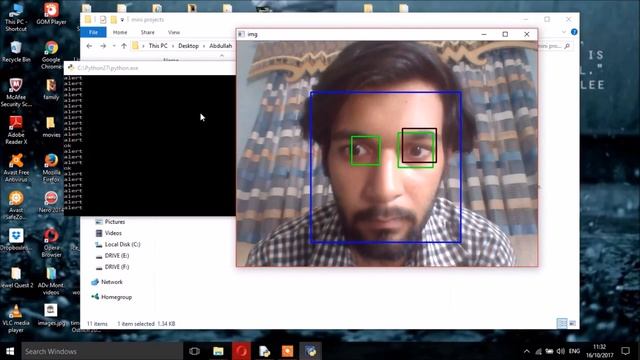Open the Dropbox desktop icon
This screenshot has width=640, height=360.
[16, 239]
